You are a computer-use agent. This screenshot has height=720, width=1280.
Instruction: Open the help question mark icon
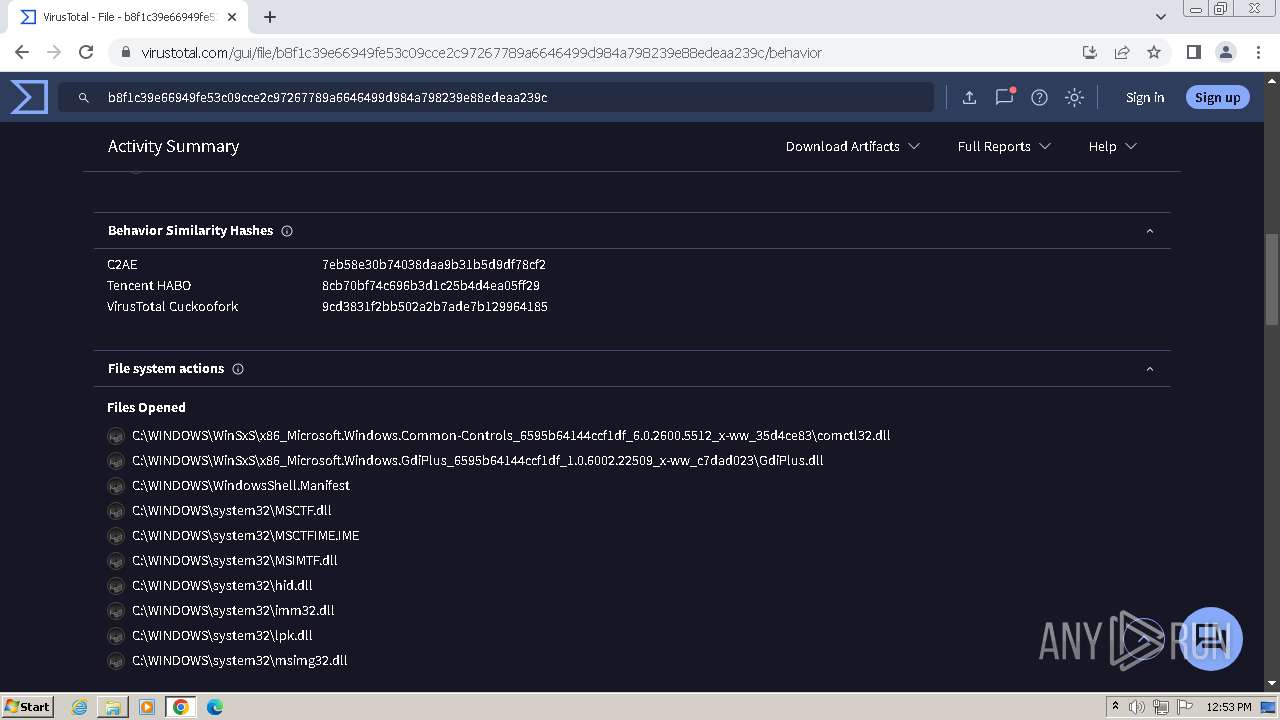tap(1039, 97)
